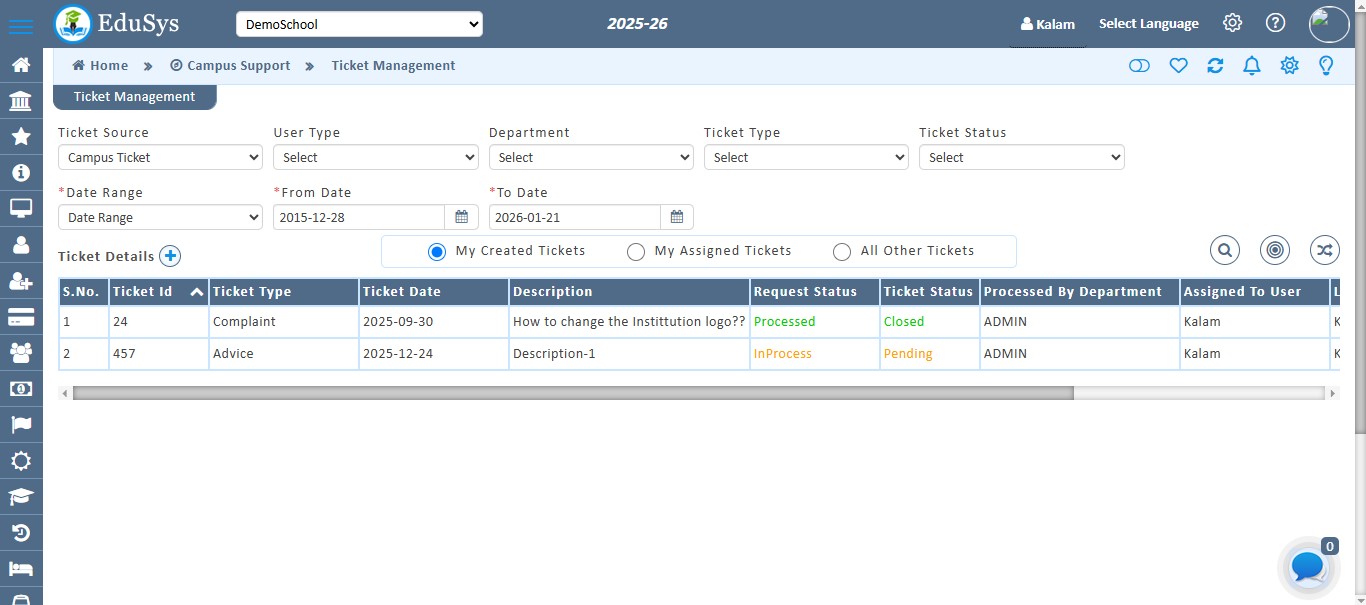Click the heart favorites icon in the top bar
Image resolution: width=1366 pixels, height=605 pixels.
pyautogui.click(x=1178, y=65)
